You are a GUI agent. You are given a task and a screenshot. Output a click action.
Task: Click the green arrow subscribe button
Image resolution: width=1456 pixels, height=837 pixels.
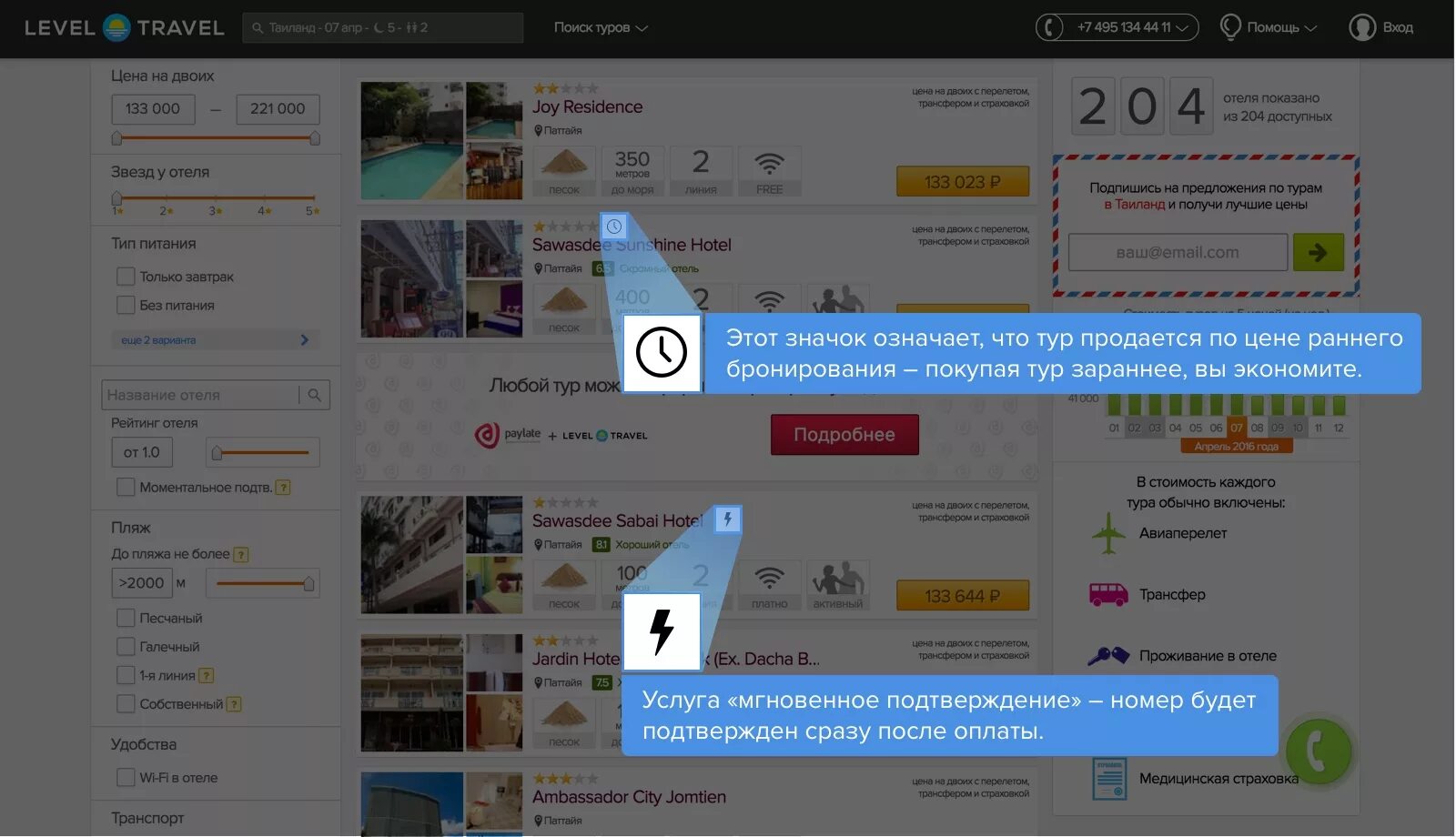coord(1318,252)
